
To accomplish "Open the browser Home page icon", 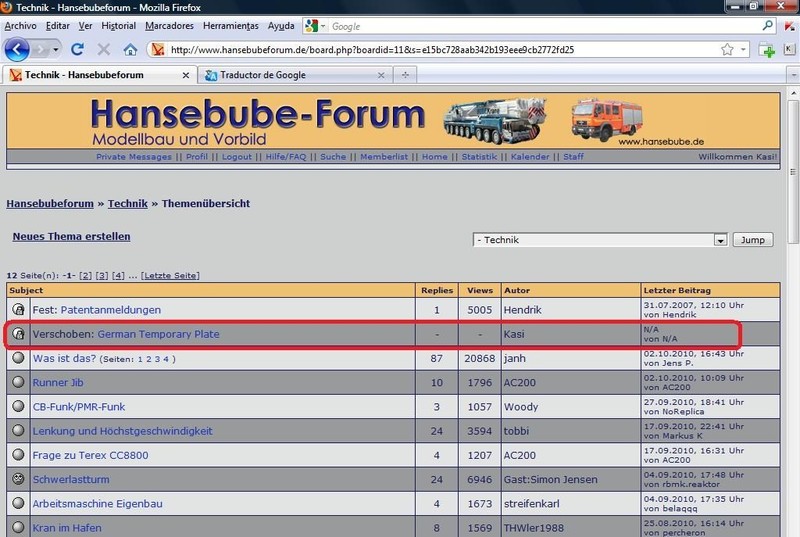I will click(131, 49).
